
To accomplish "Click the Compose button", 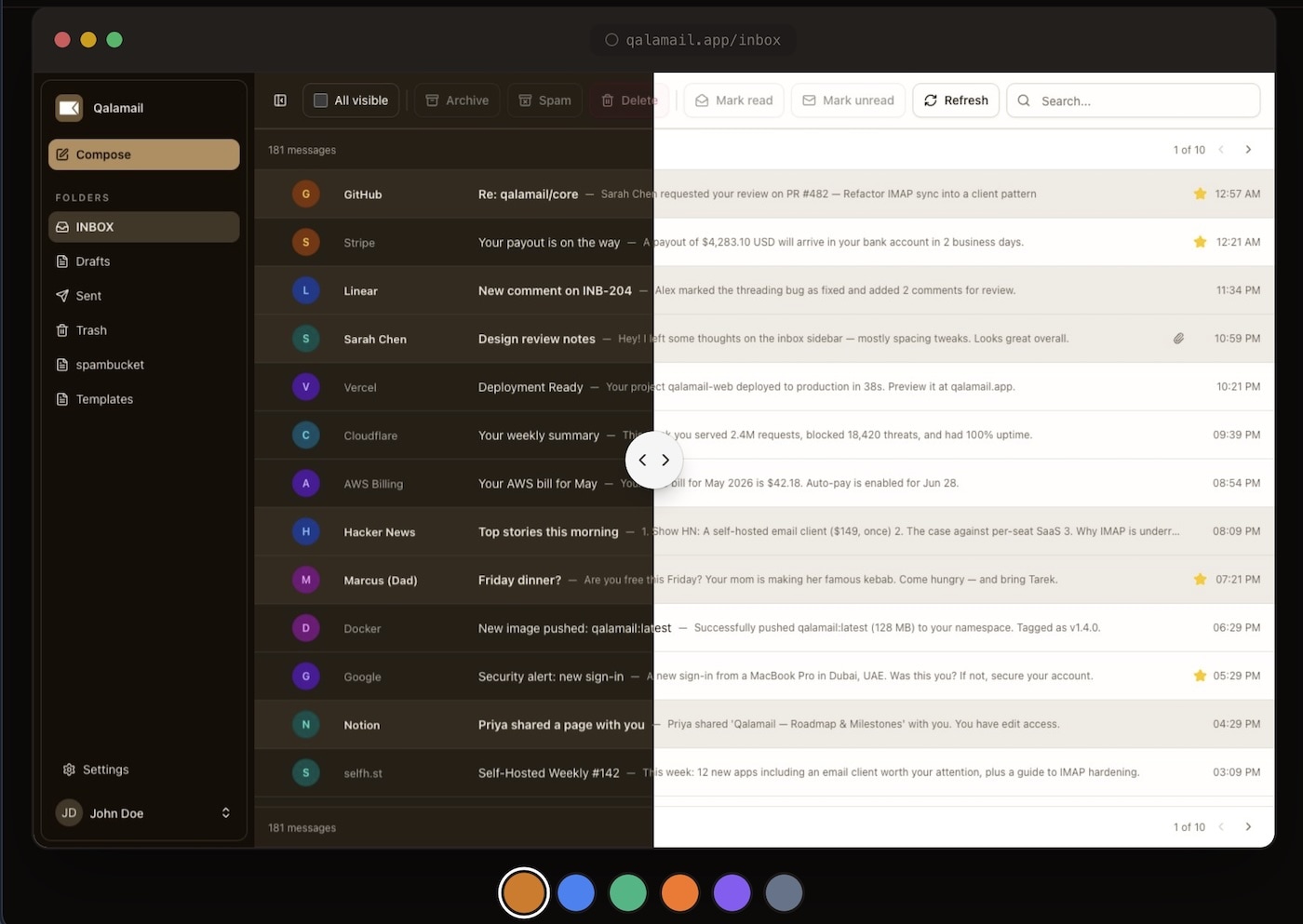I will tap(144, 154).
